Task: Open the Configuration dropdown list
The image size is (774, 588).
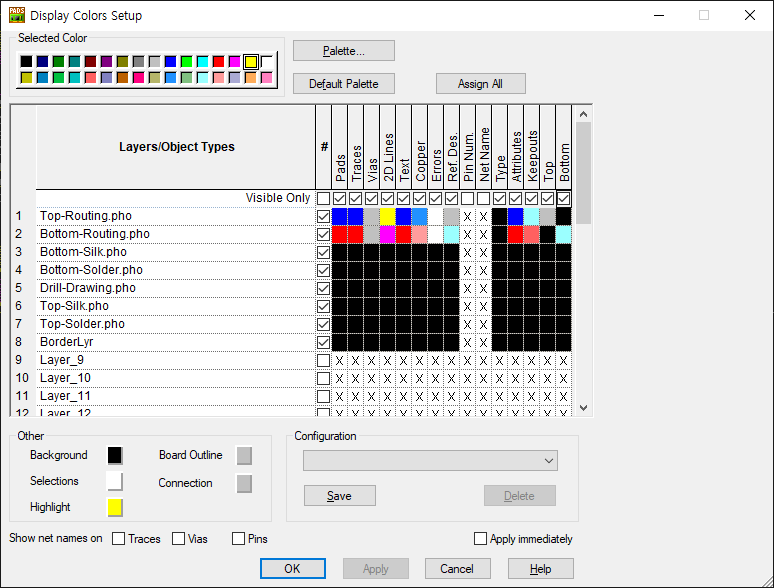Action: tap(430, 460)
